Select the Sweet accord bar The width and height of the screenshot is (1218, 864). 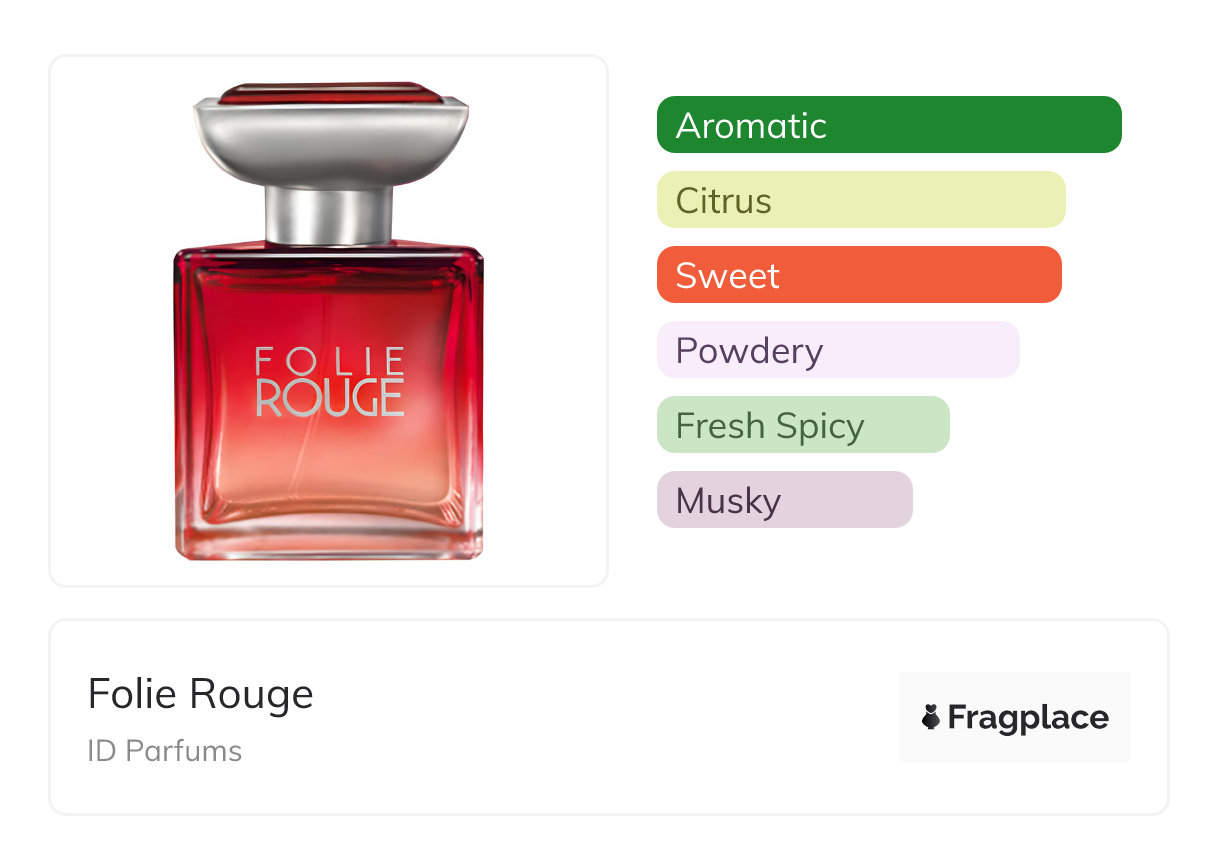859,275
